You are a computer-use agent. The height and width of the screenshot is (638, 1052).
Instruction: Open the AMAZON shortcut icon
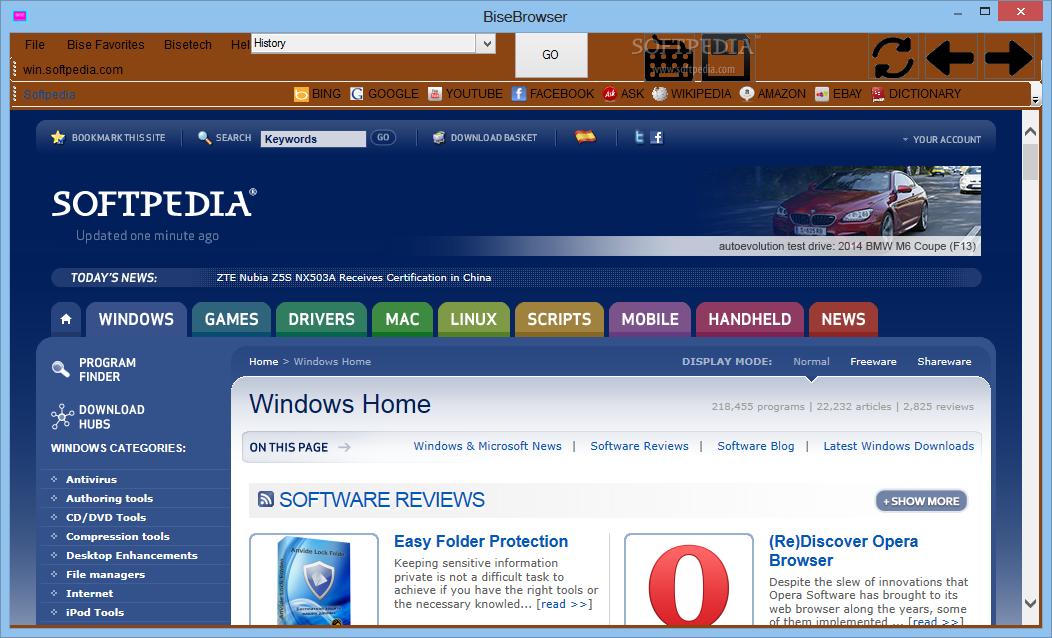(747, 94)
